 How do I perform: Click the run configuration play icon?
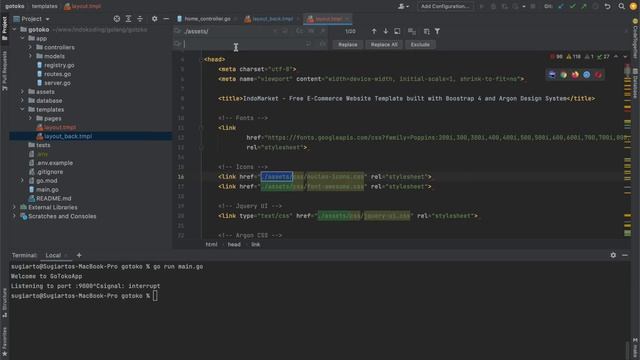coord(482,7)
